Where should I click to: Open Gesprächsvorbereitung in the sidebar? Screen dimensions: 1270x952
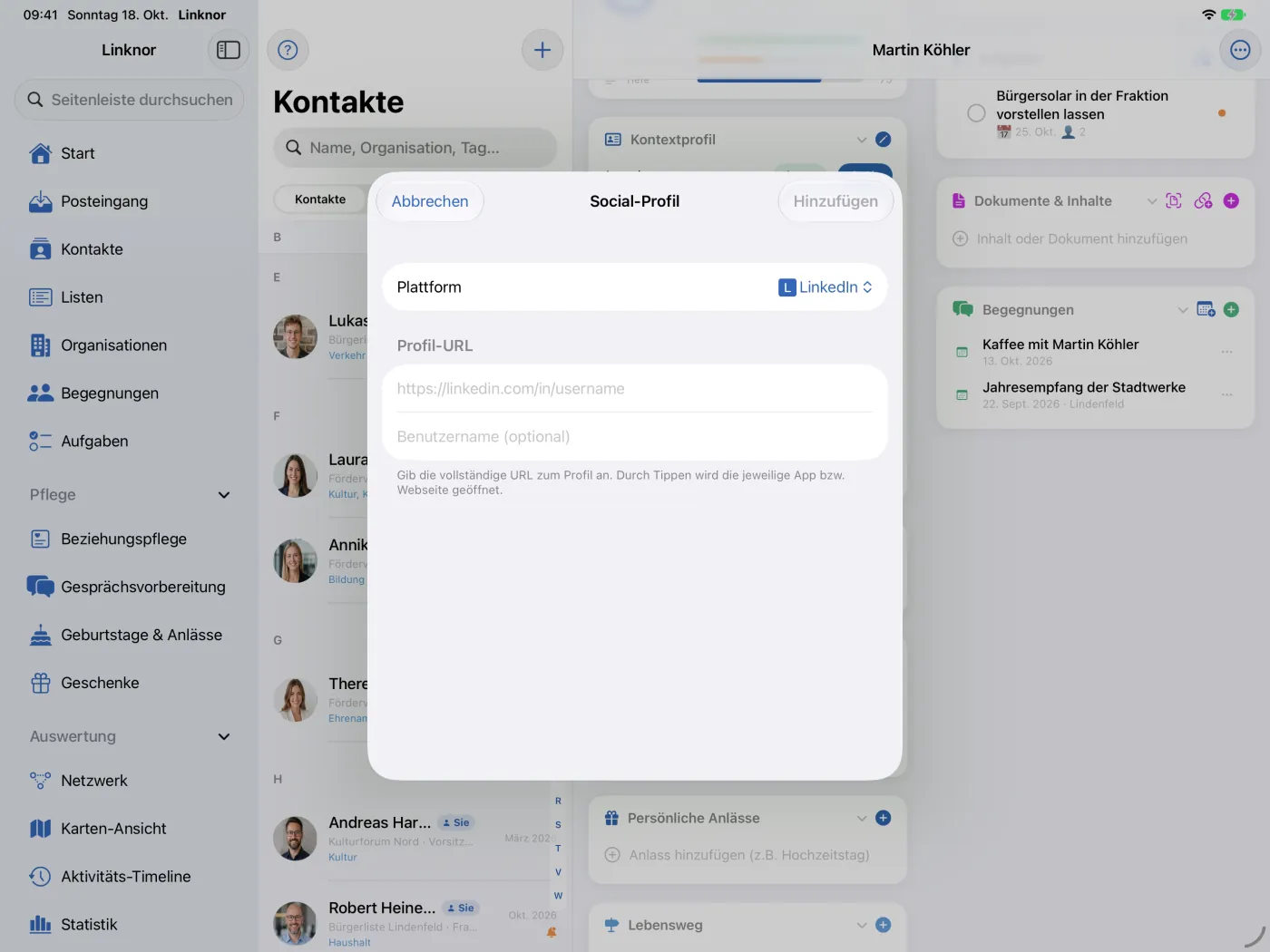point(129,587)
